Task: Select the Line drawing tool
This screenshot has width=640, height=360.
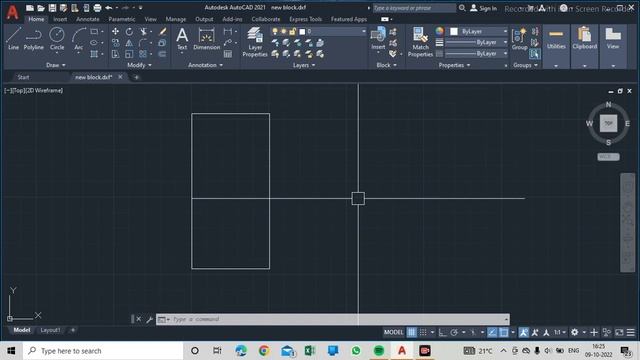Action: click(13, 38)
